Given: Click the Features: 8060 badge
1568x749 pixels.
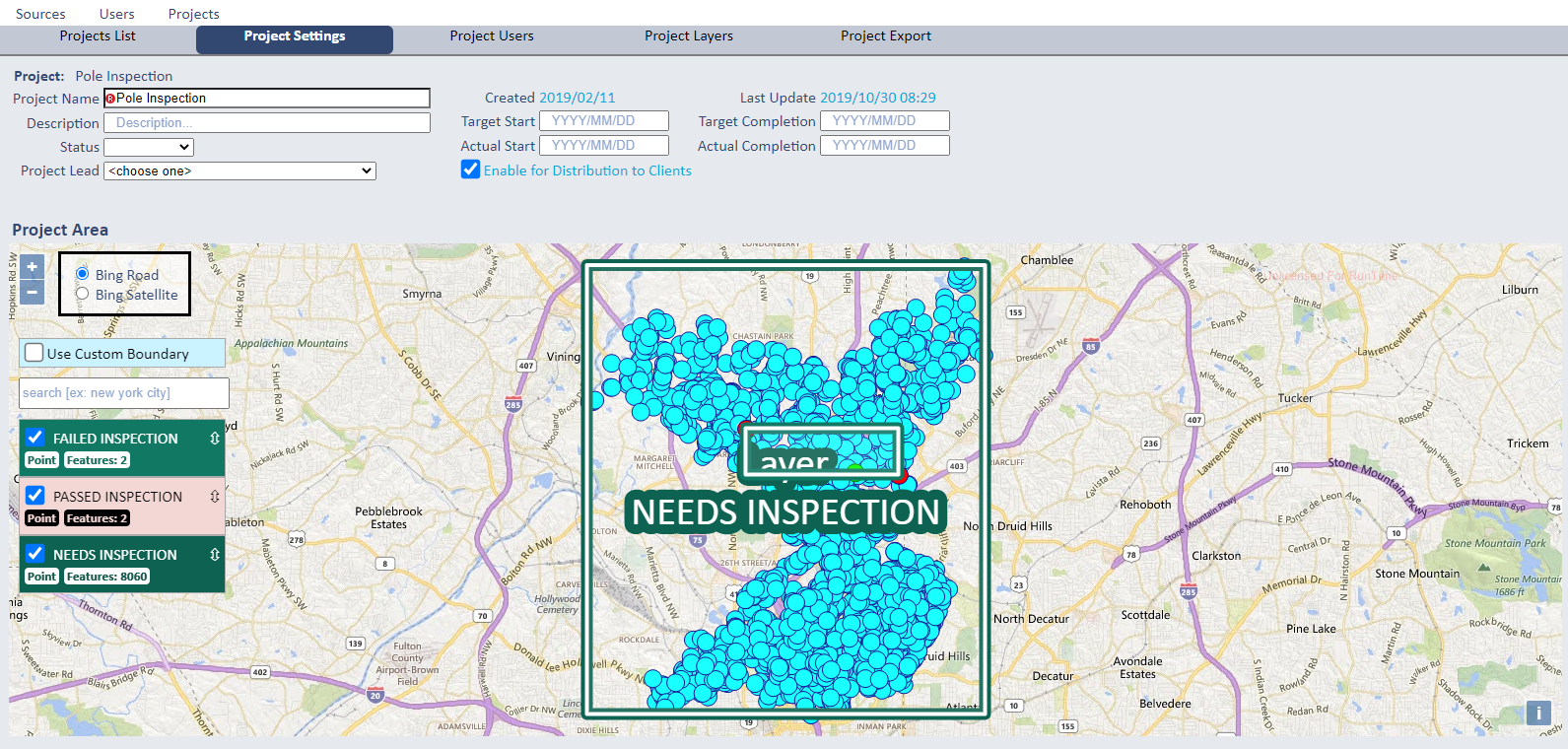Looking at the screenshot, I should coord(106,577).
